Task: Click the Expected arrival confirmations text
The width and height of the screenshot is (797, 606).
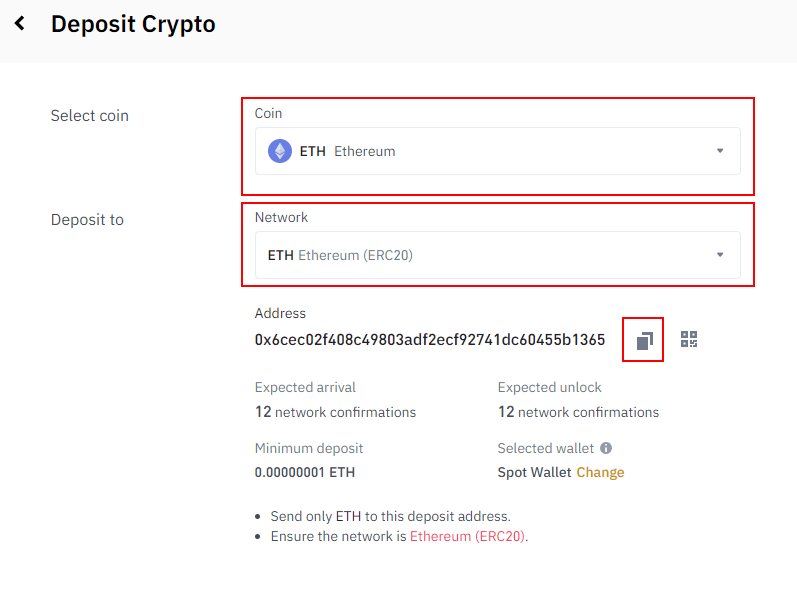Action: pyautogui.click(x=335, y=412)
